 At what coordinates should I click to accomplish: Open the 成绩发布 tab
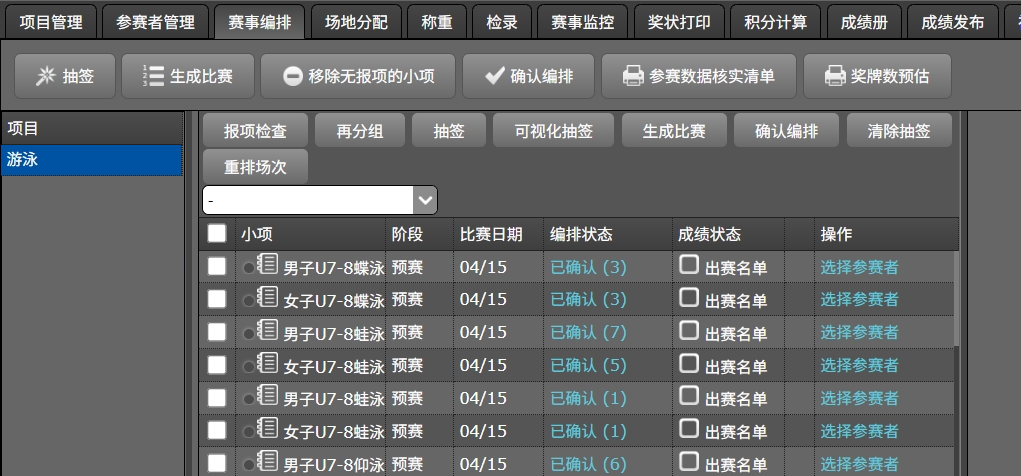click(x=952, y=21)
